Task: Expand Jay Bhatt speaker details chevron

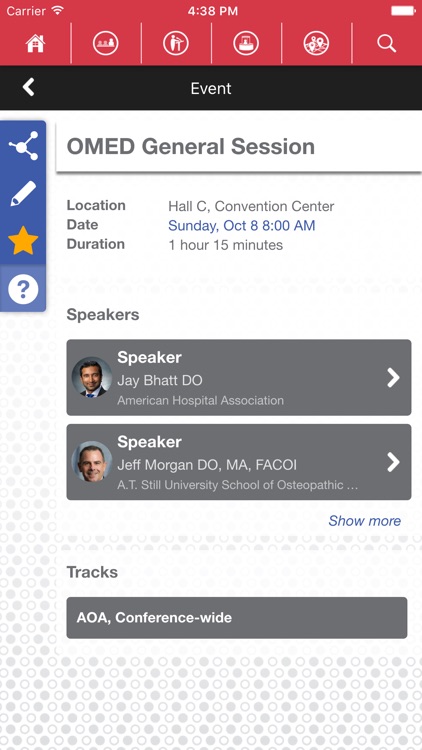Action: 393,378
